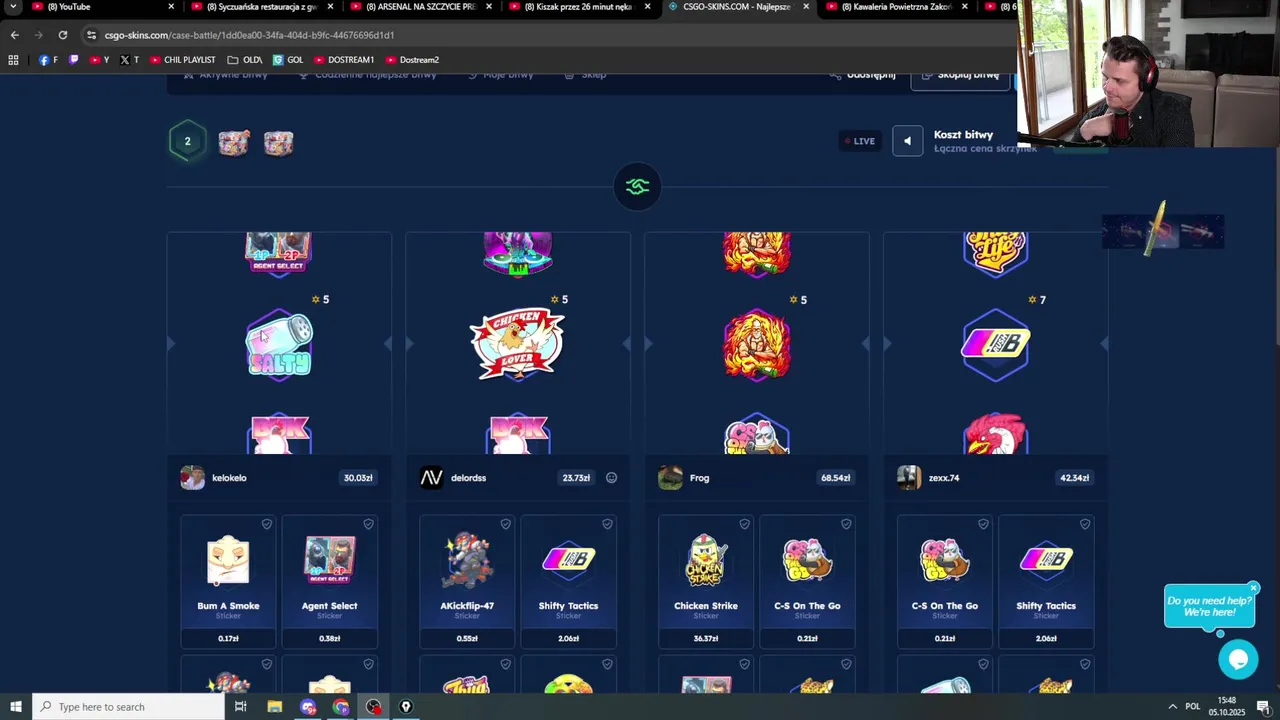Reload the page with the refresh icon
This screenshot has width=1280, height=720.
(x=62, y=35)
